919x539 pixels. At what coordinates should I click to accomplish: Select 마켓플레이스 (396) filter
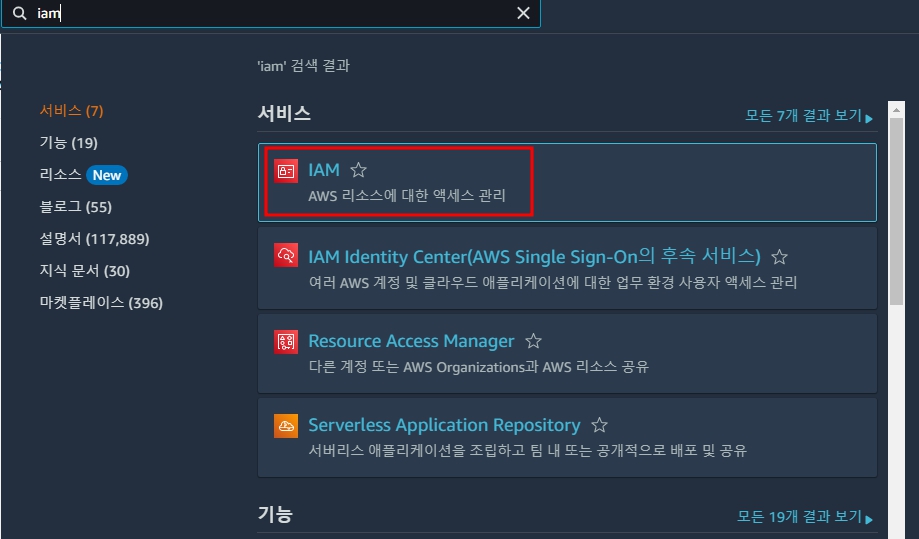click(101, 303)
